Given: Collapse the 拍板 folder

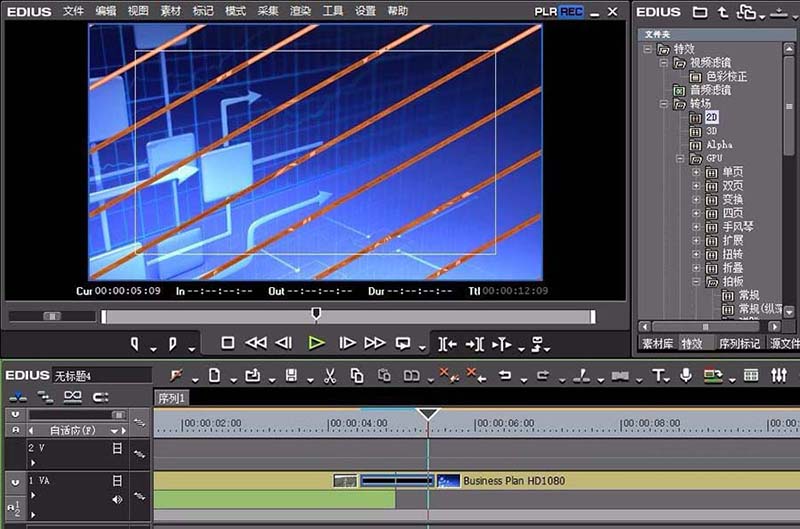Looking at the screenshot, I should click(696, 282).
